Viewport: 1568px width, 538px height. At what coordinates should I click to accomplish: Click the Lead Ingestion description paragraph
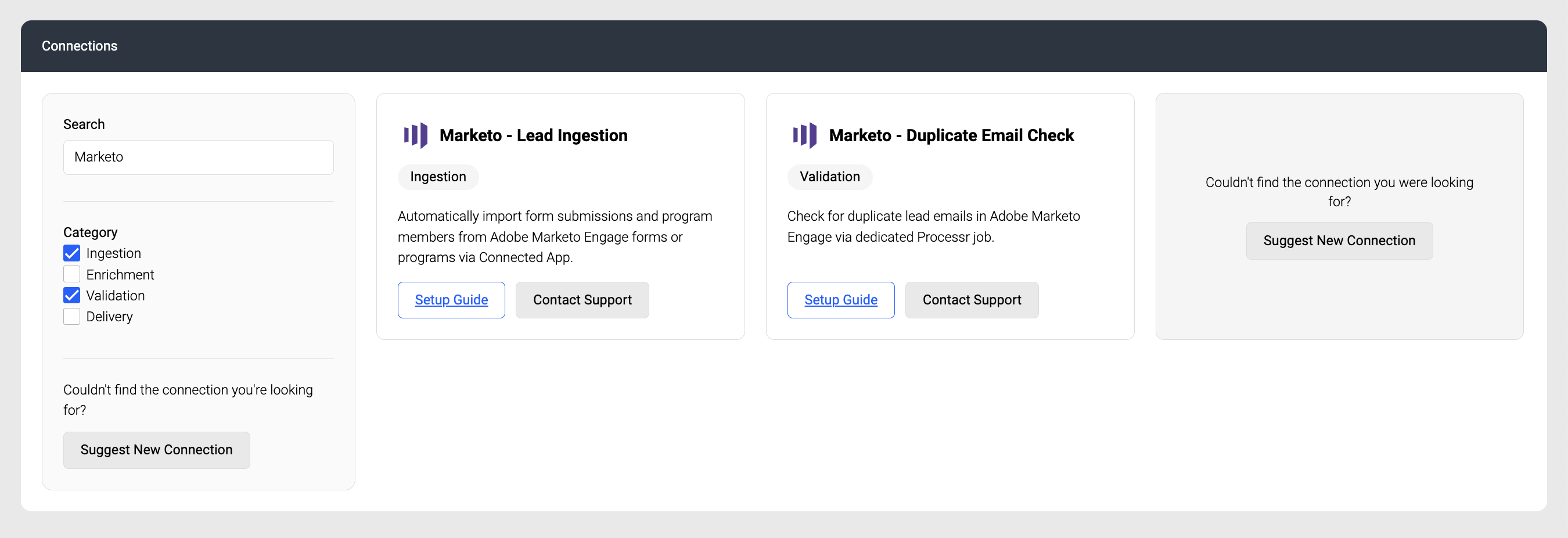click(555, 236)
